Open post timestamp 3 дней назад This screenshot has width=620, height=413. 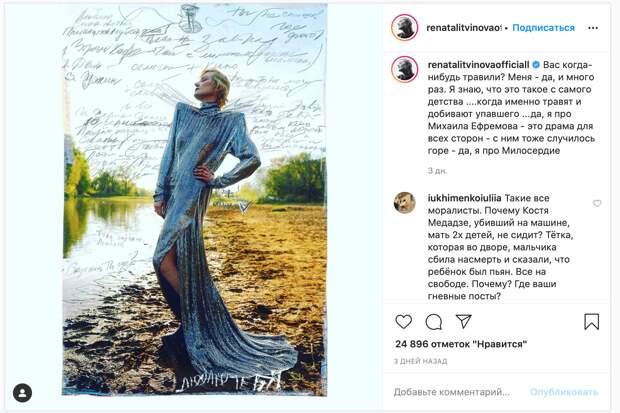(x=420, y=361)
